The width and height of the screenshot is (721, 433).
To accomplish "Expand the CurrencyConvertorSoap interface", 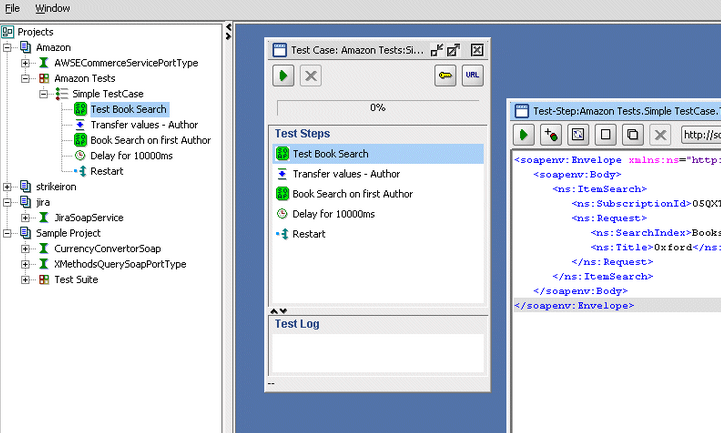I will [25, 249].
